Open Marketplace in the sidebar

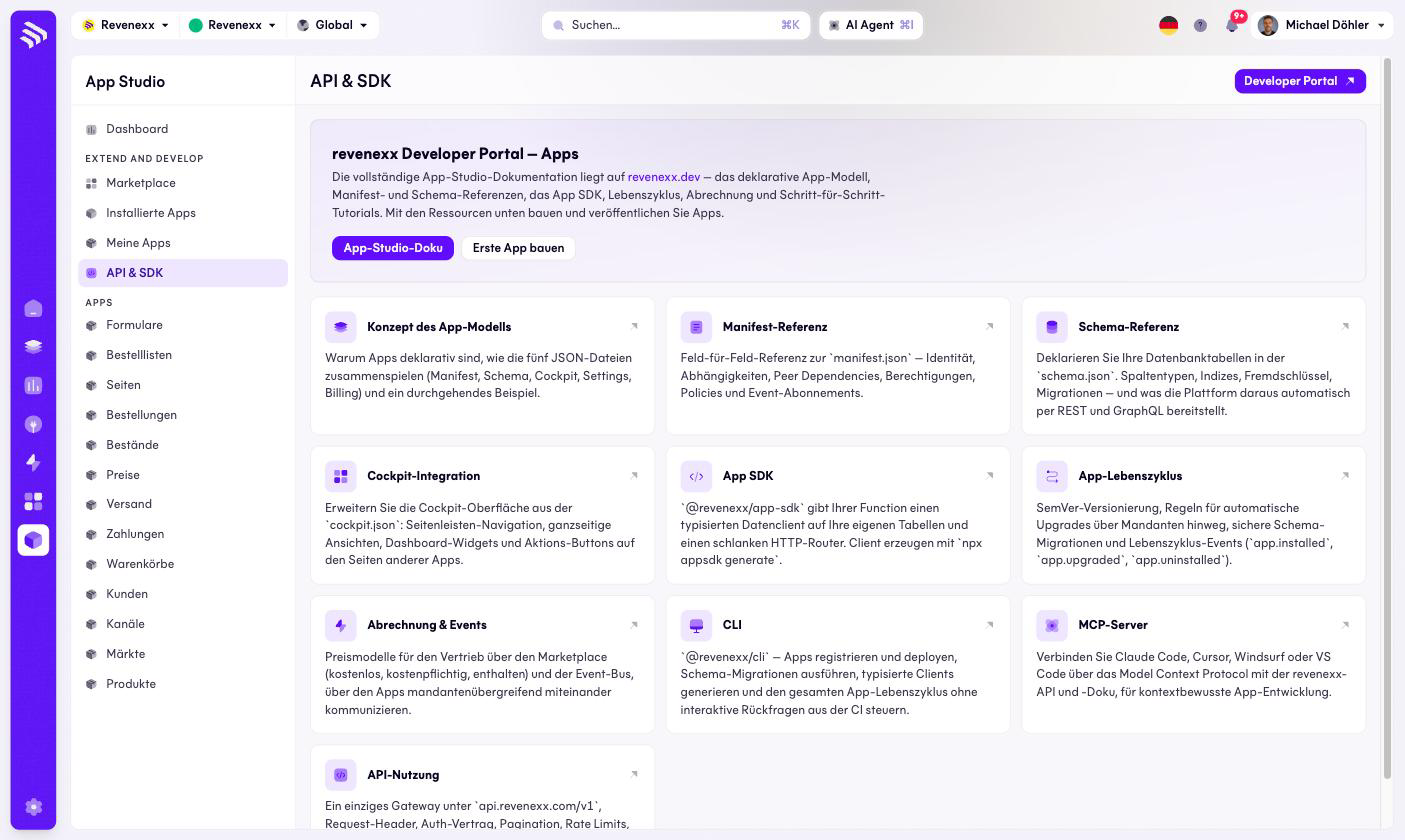click(183, 183)
